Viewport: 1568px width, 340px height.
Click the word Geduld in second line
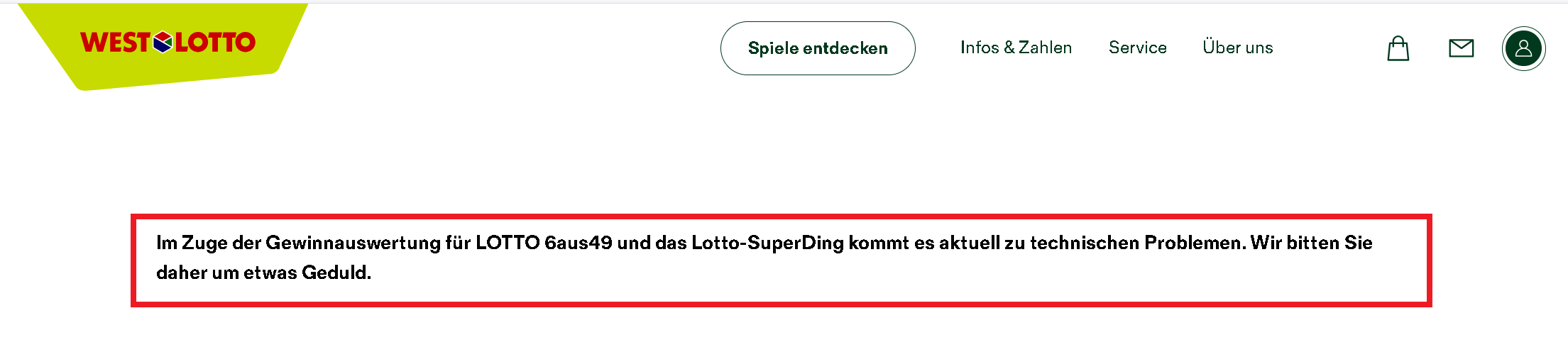click(336, 273)
